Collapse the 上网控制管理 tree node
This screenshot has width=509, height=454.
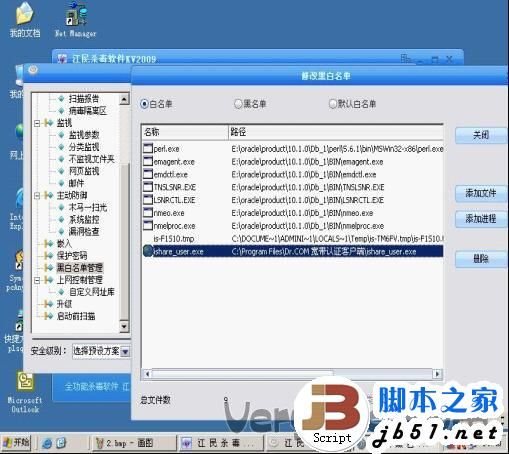point(37,280)
